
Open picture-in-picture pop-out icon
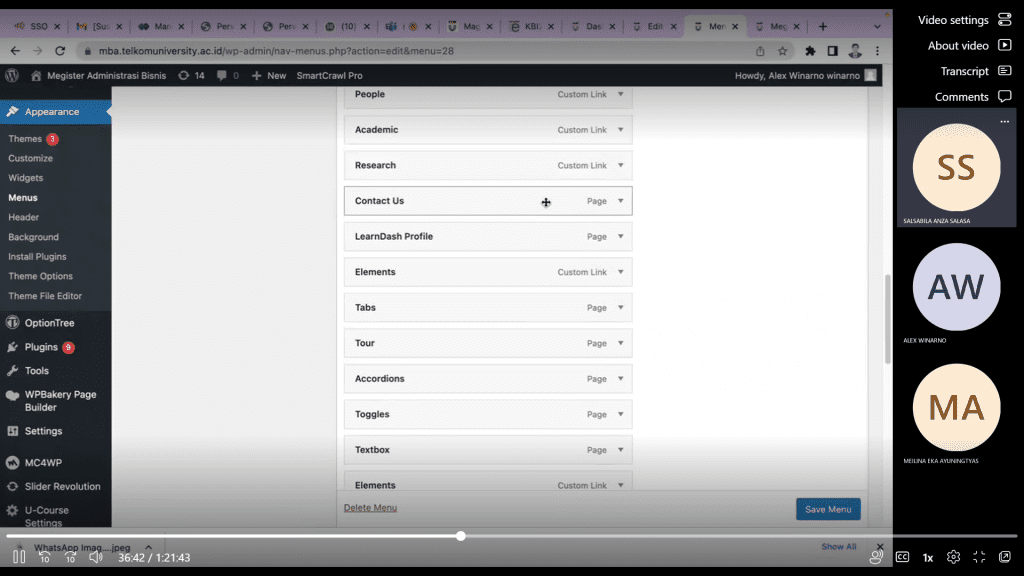pos(1005,557)
